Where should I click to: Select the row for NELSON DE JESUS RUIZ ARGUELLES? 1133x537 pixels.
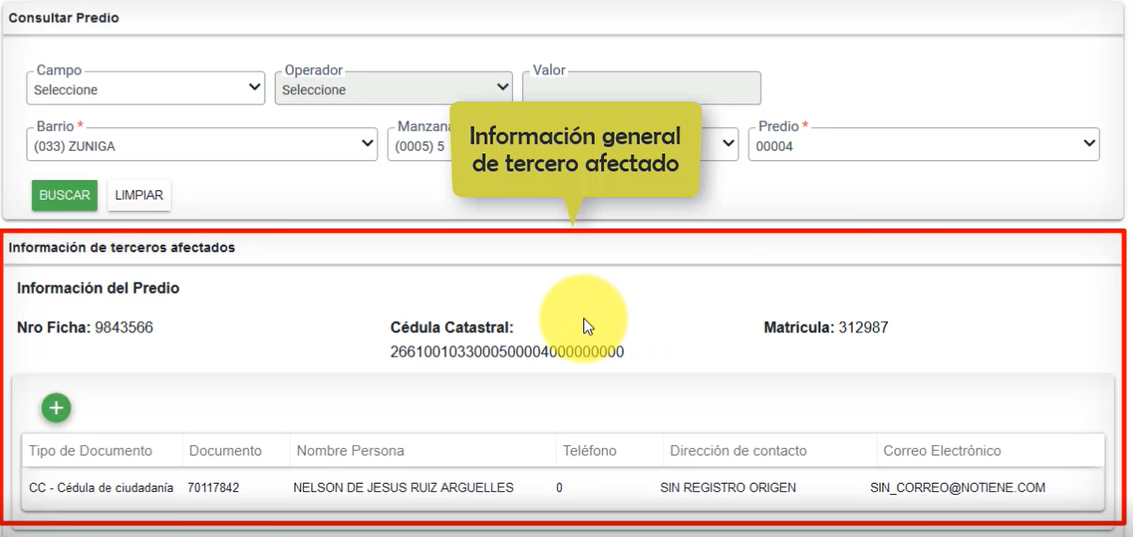[403, 488]
